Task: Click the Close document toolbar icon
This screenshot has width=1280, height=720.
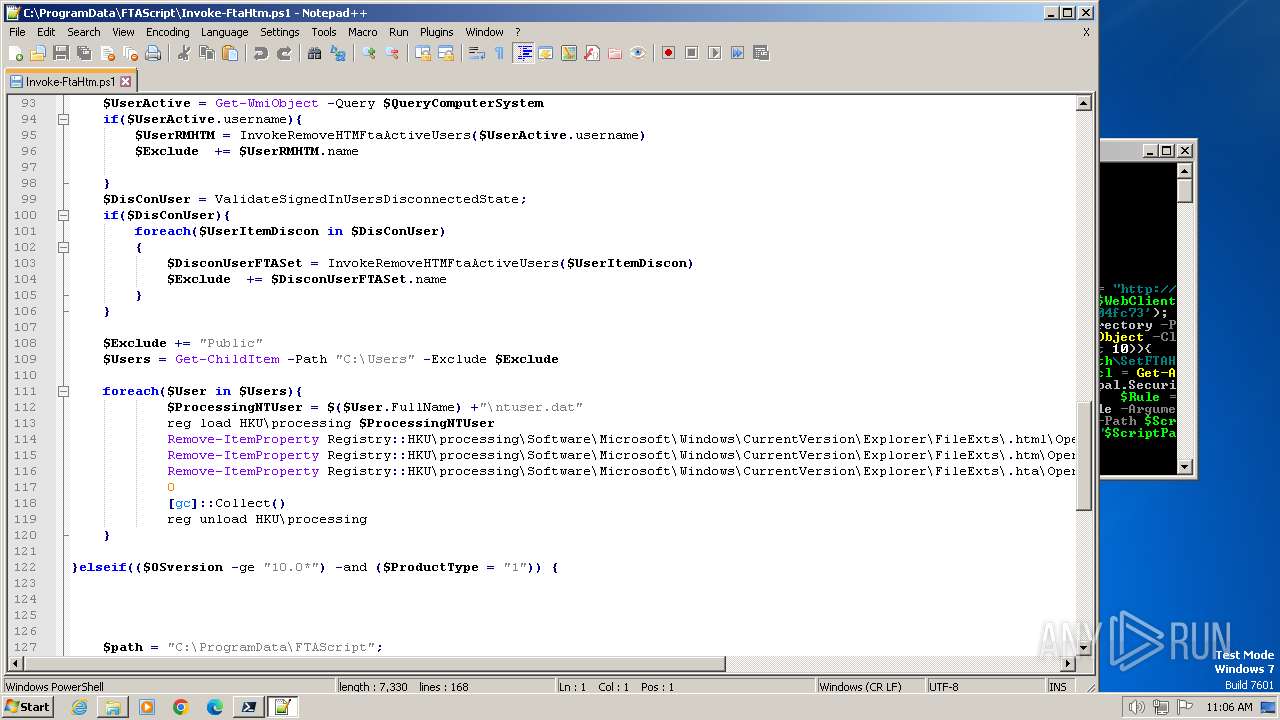Action: (106, 53)
